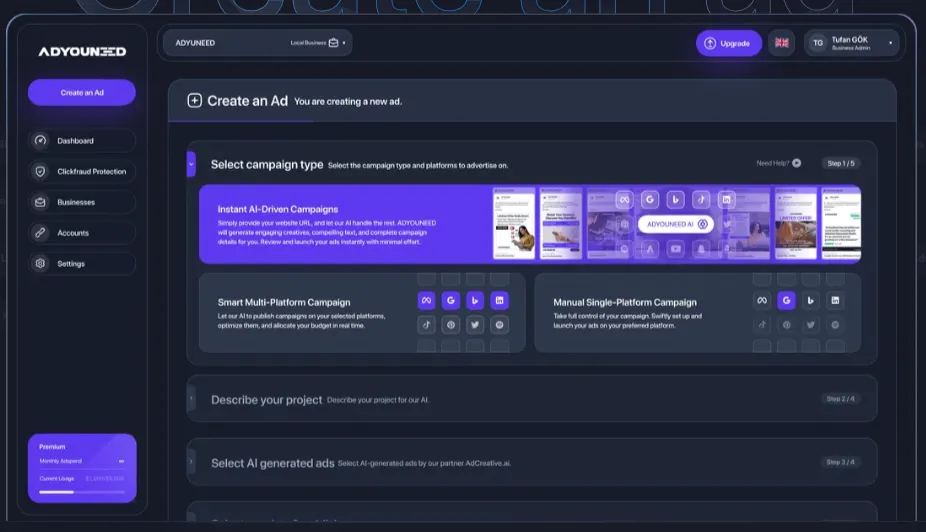Click the Bing icon in the AI campaign banner
This screenshot has width=926, height=532.
(x=676, y=200)
